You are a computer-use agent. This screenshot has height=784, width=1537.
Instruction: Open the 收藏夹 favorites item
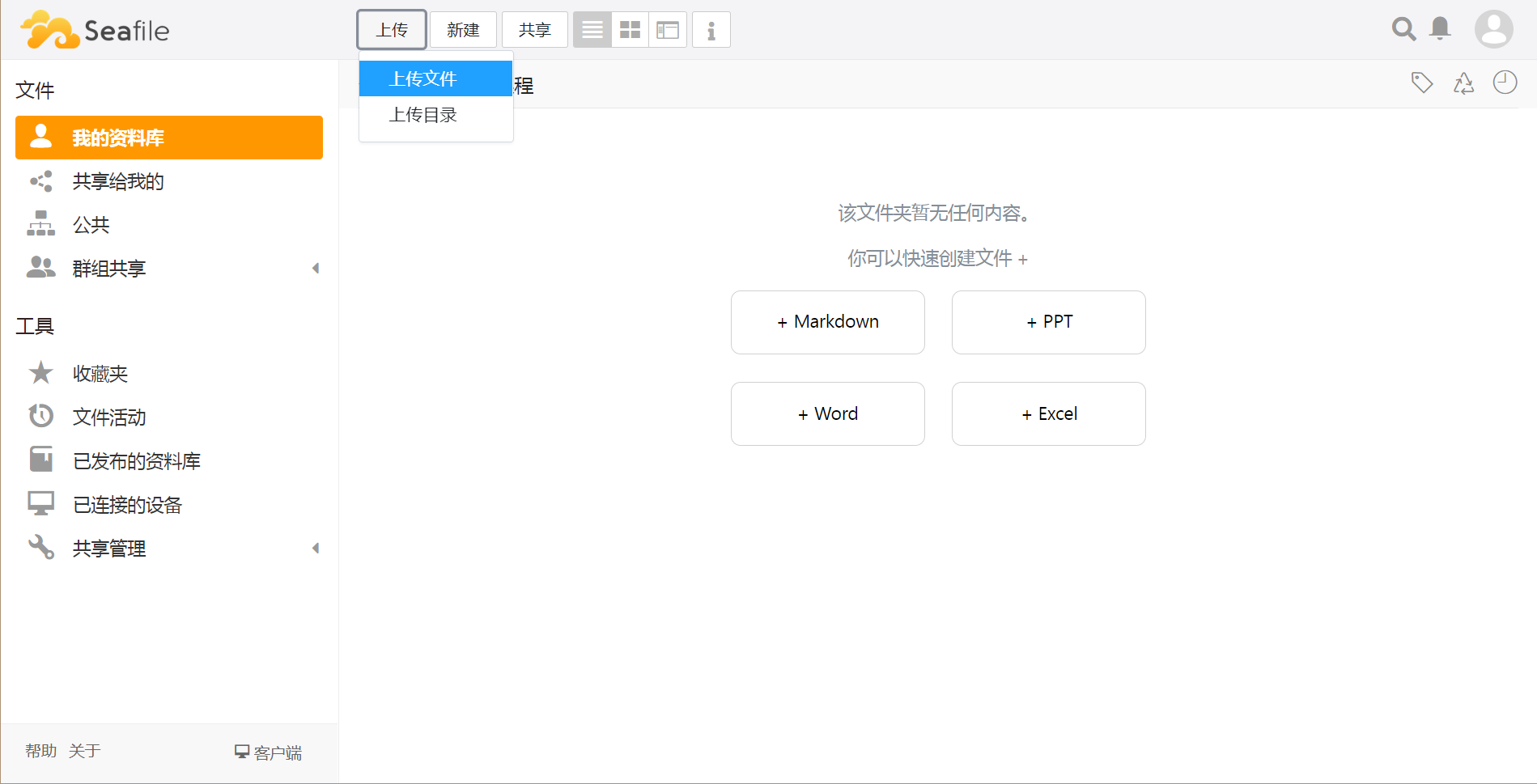pos(100,374)
